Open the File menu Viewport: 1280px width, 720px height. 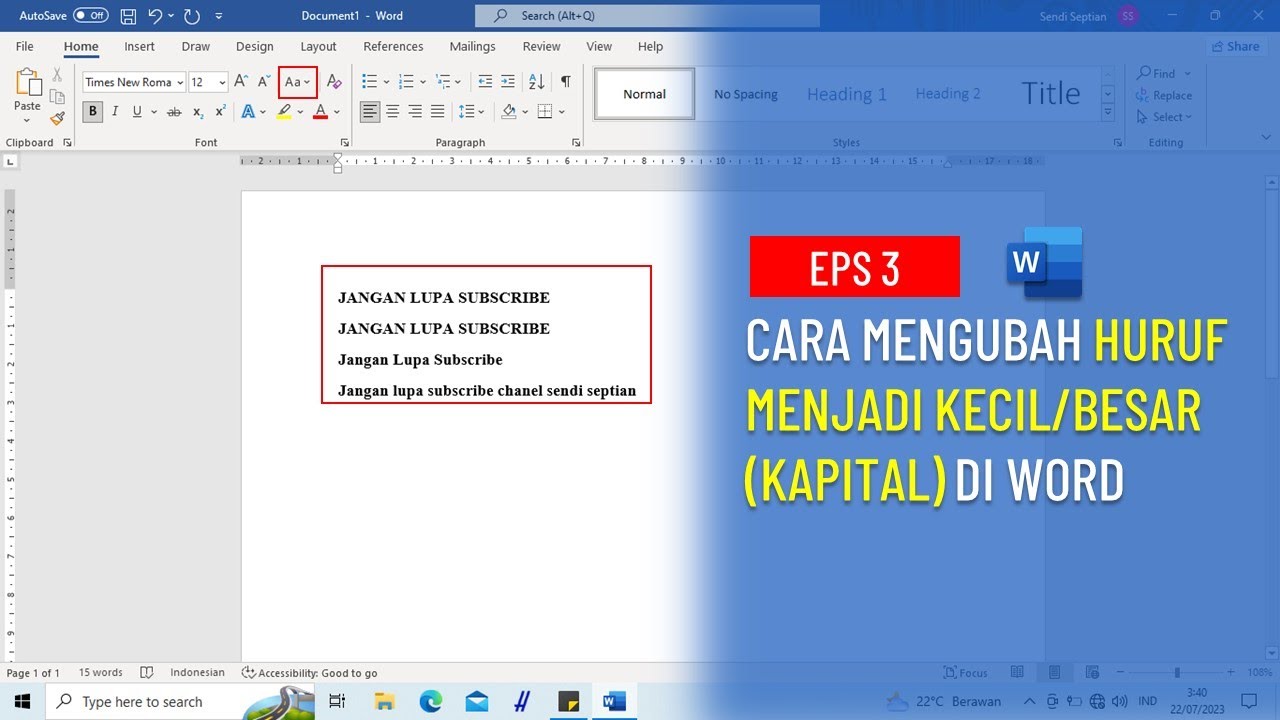[25, 46]
